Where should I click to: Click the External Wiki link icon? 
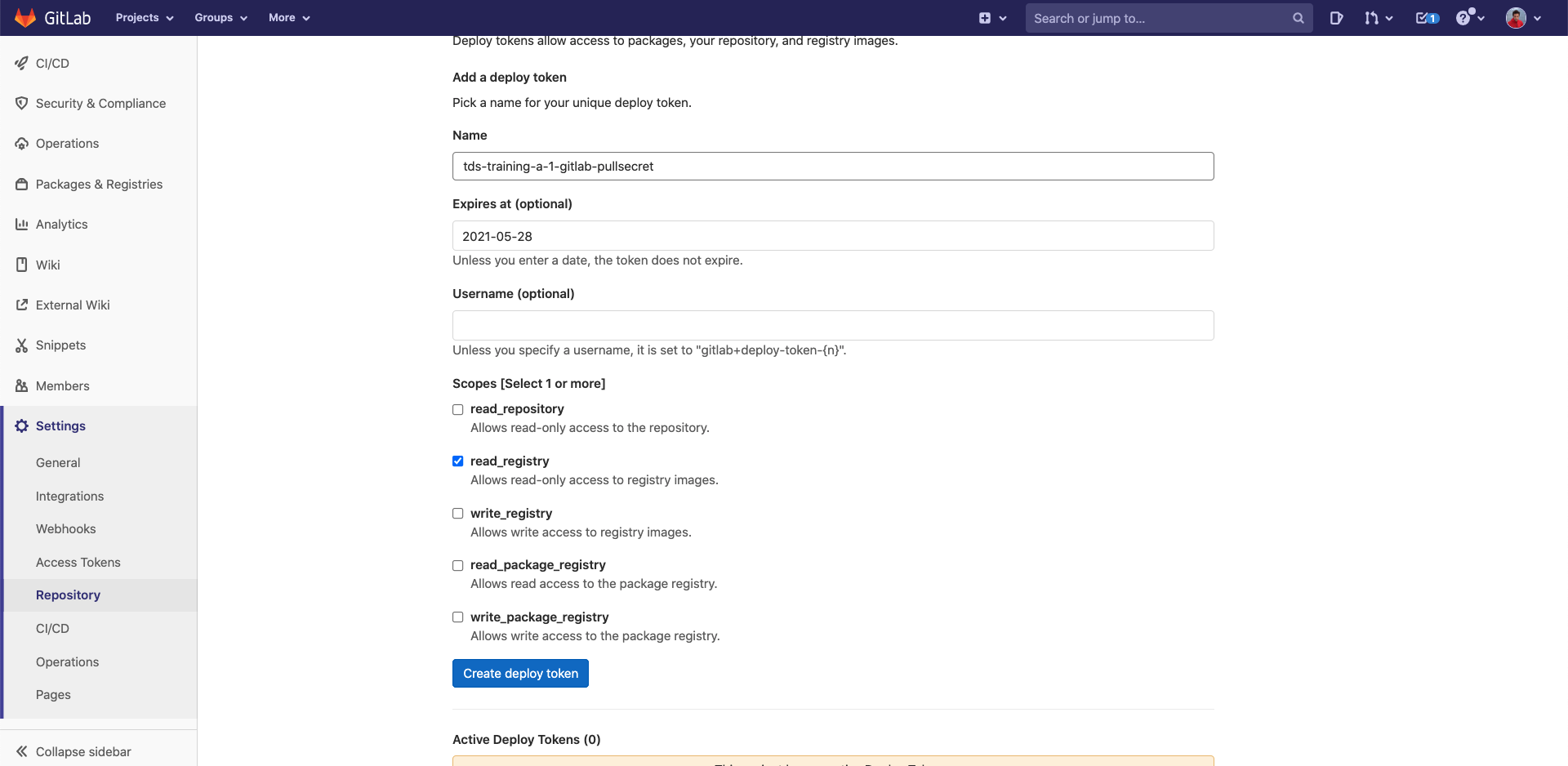tap(22, 305)
